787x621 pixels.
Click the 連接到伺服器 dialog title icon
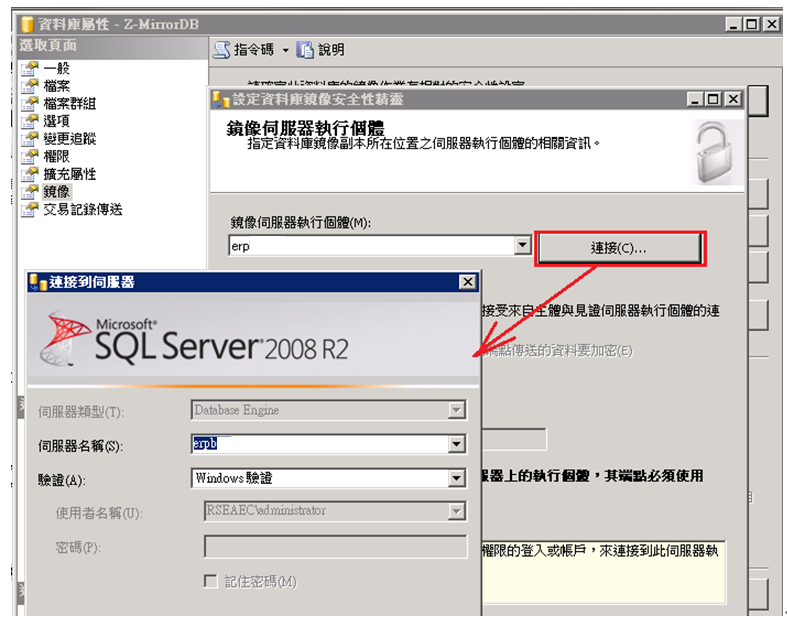[x=38, y=282]
